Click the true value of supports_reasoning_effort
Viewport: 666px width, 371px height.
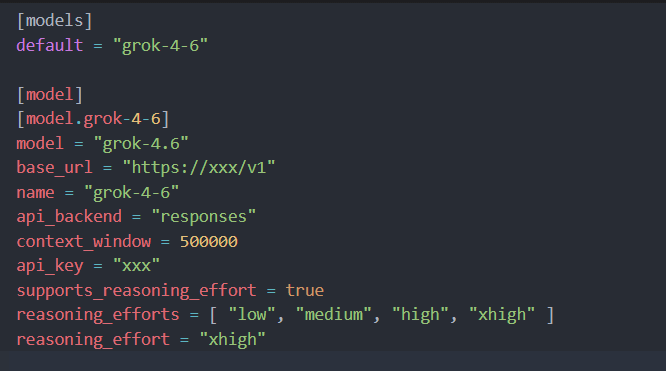pyautogui.click(x=305, y=290)
